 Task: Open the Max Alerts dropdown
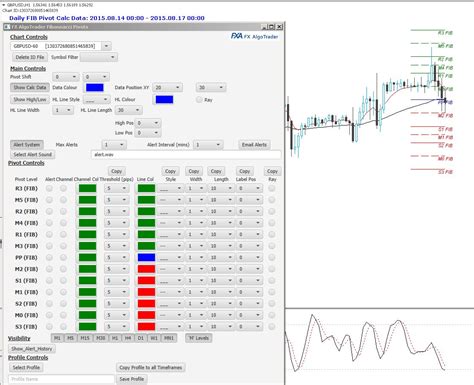tap(114, 145)
